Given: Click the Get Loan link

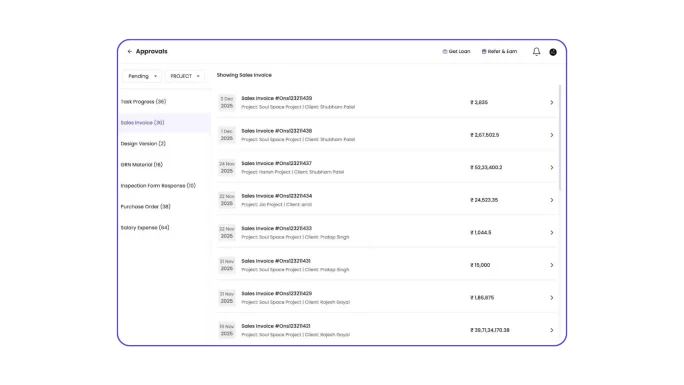Looking at the screenshot, I should 456,51.
